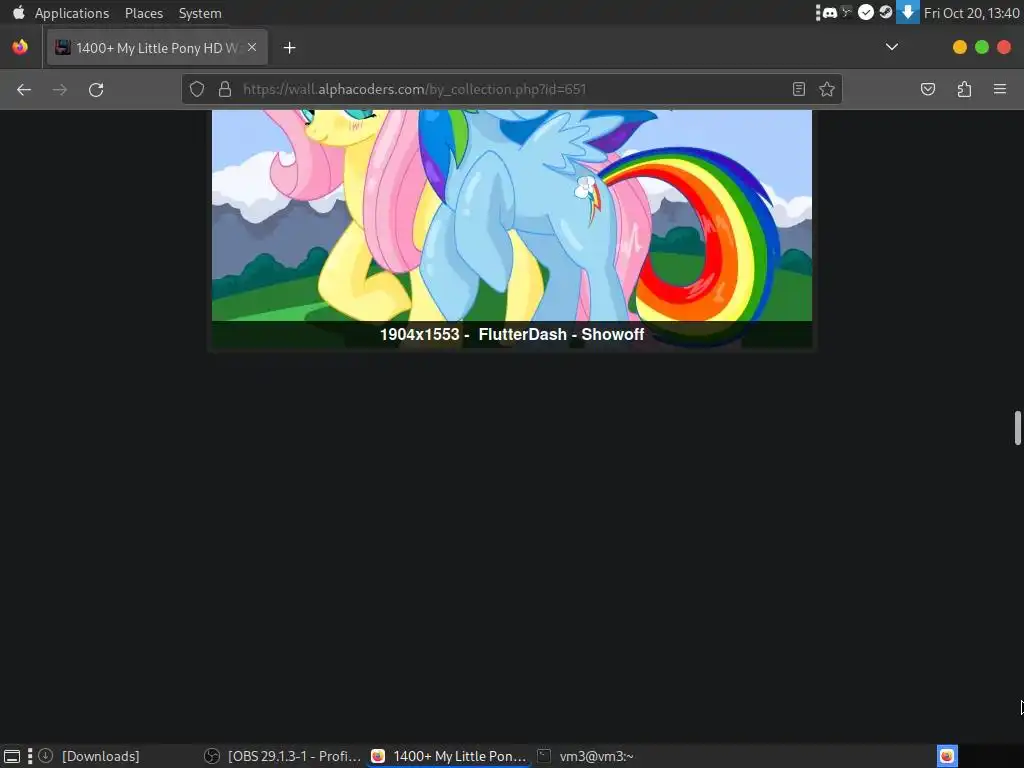Select the 1400+ My Little Pony tab
1024x768 pixels.
tap(157, 48)
